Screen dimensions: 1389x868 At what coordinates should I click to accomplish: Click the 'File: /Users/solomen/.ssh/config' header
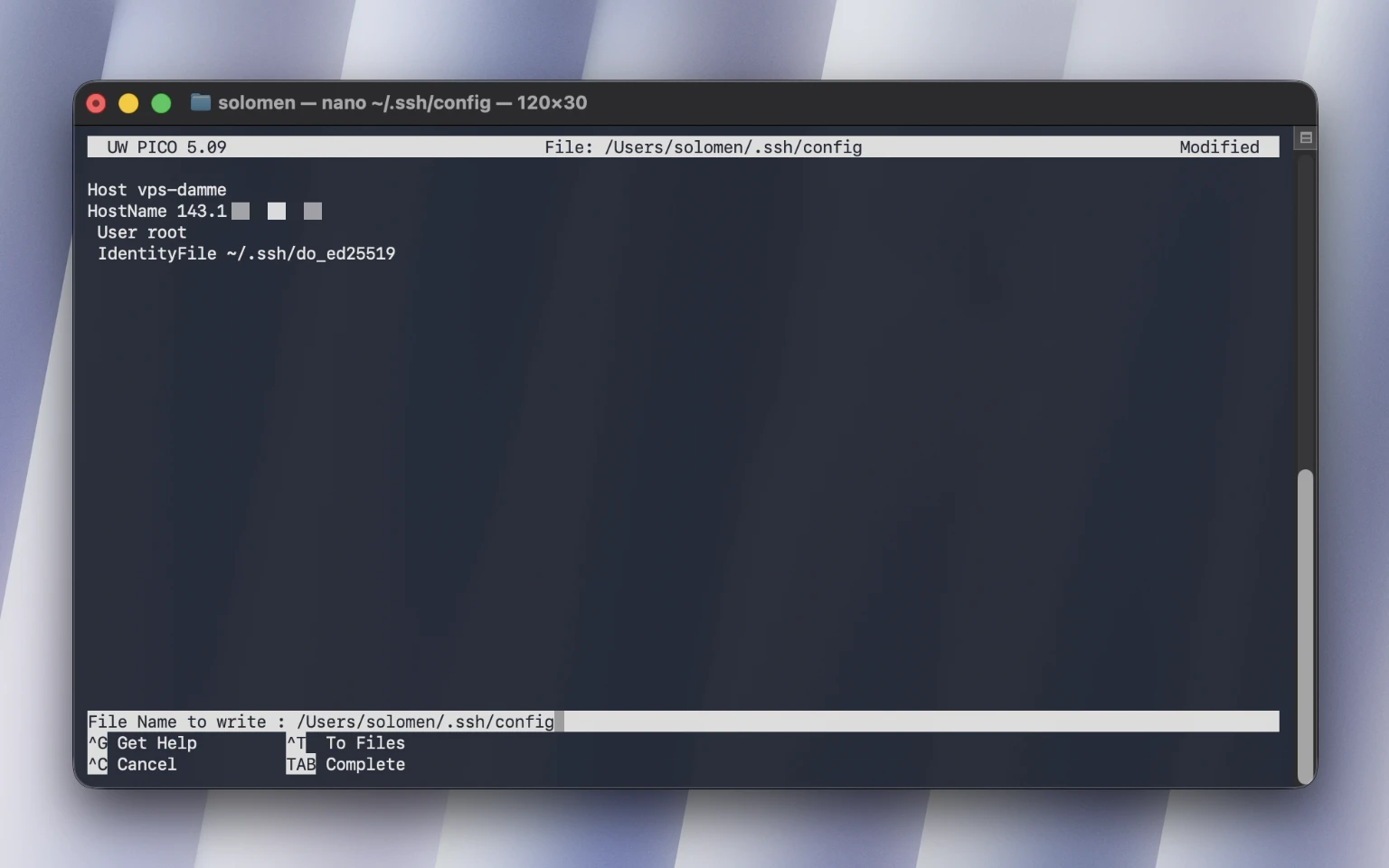704,147
